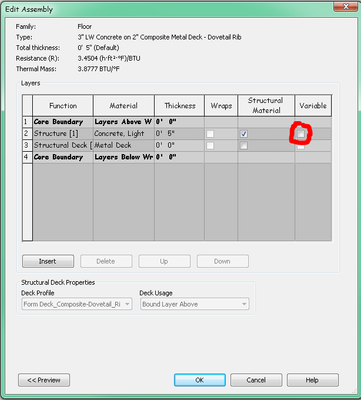Click the Insert button
The height and width of the screenshot is (400, 361).
pos(48,261)
